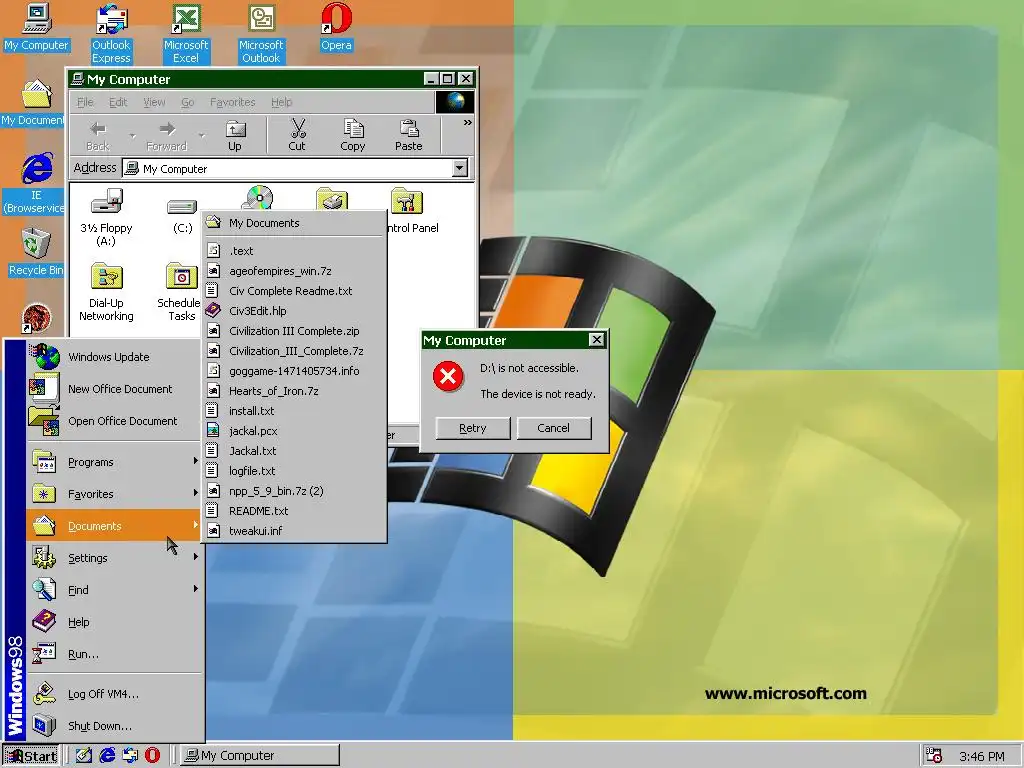Choose New Office Document
Screen dimensions: 1024x768
[x=114, y=389]
